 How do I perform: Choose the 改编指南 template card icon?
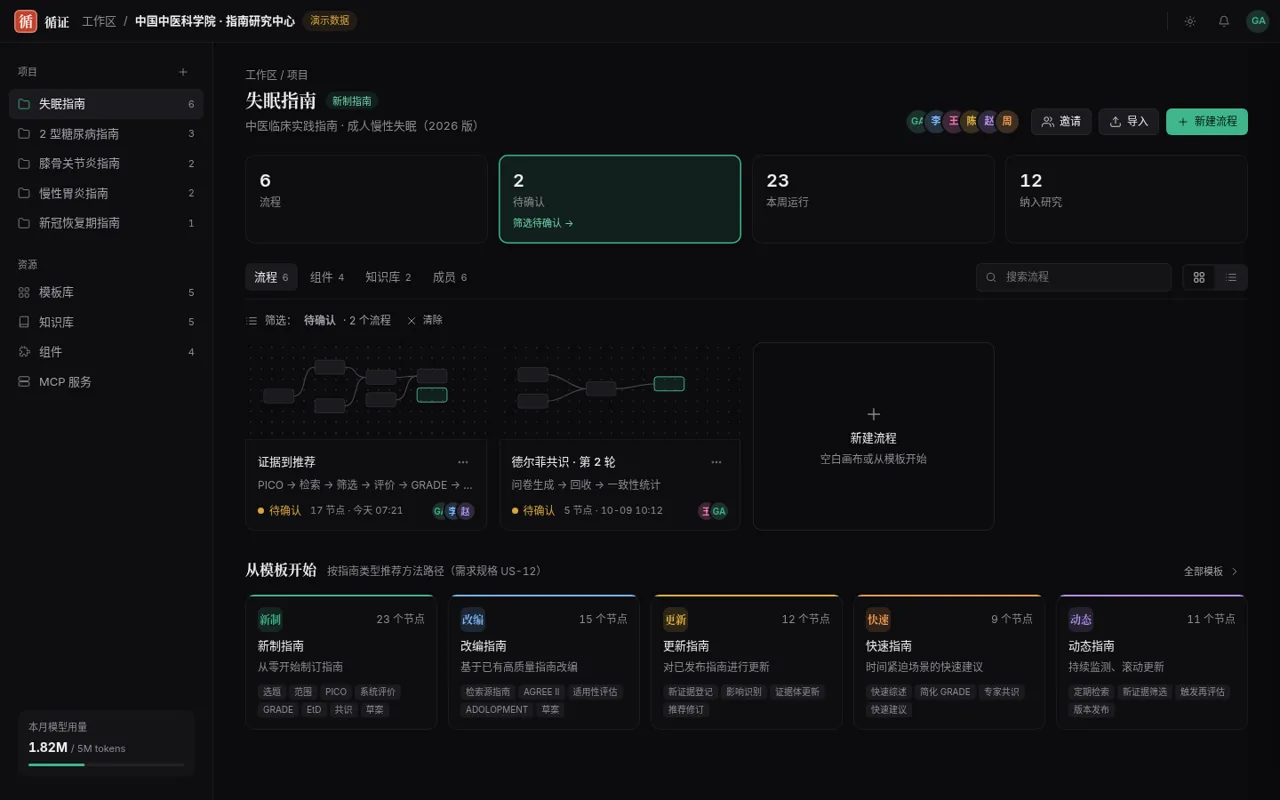tap(473, 619)
